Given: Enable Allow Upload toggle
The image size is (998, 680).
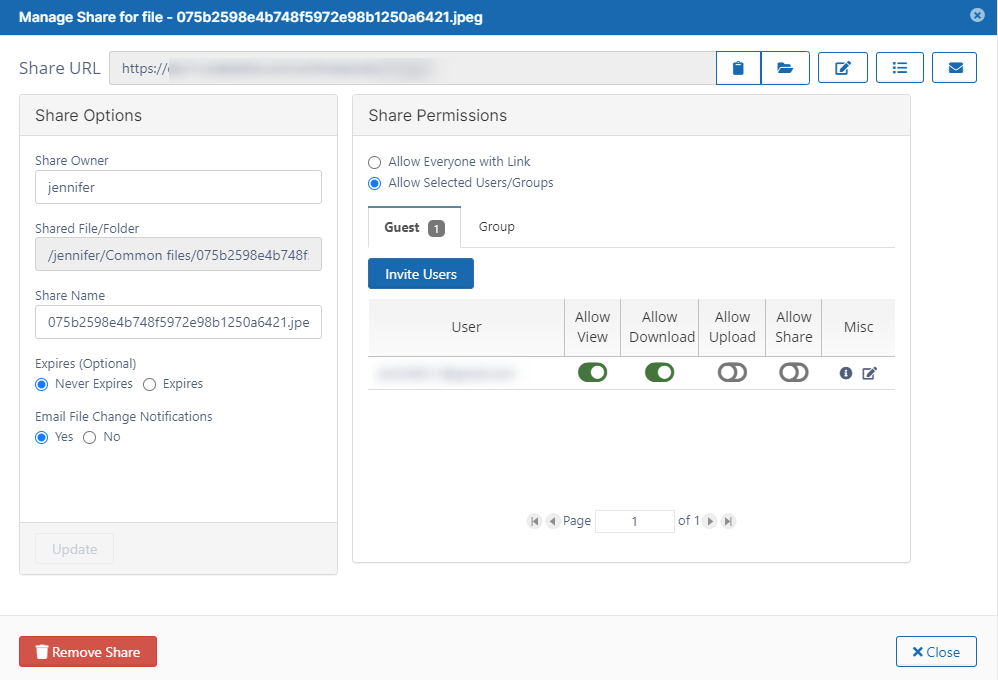Looking at the screenshot, I should 732,373.
